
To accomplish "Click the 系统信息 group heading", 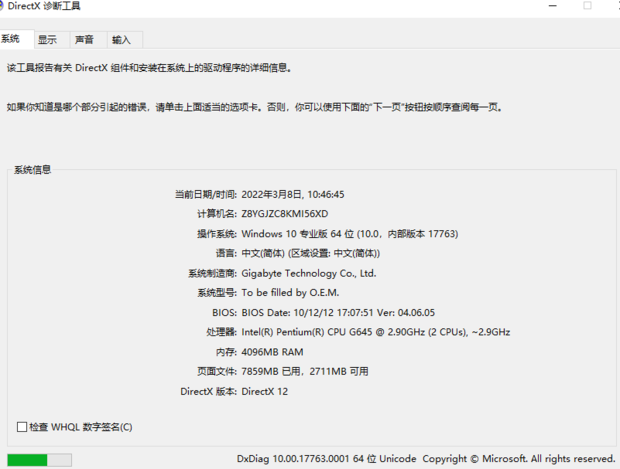I will pyautogui.click(x=32, y=170).
